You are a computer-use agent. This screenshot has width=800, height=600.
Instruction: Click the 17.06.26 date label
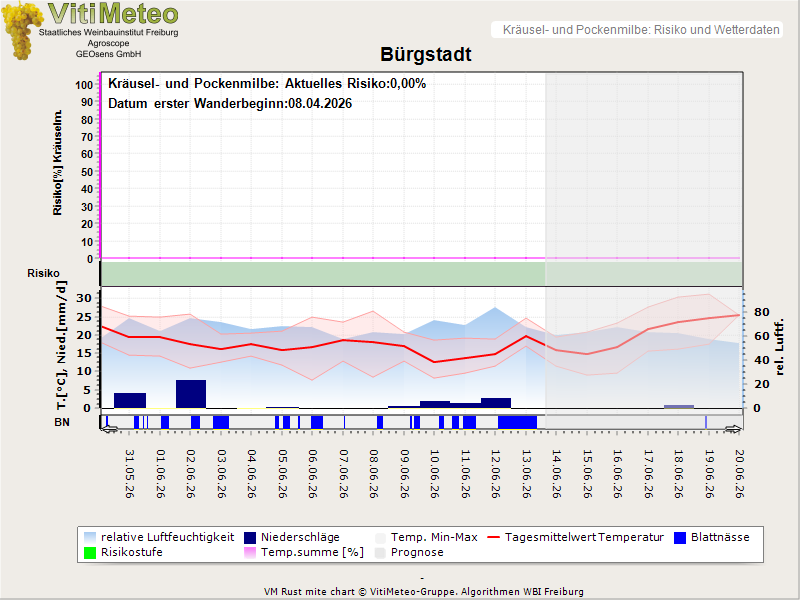tap(648, 473)
